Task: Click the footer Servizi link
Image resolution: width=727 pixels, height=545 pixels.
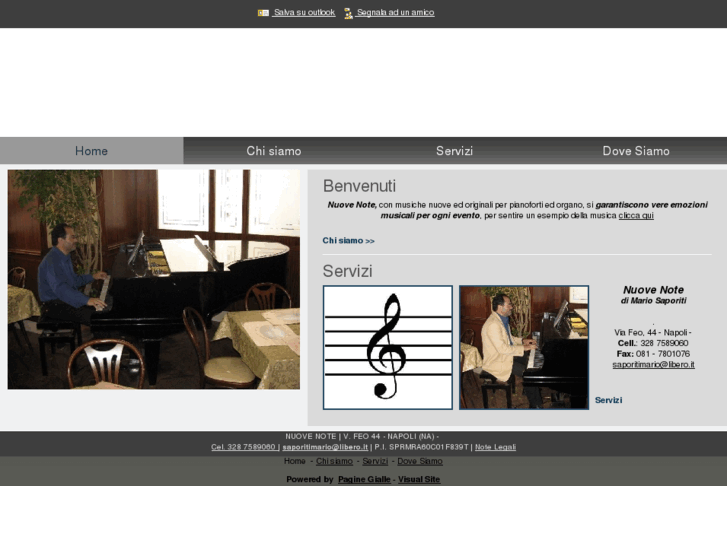Action: 375,461
